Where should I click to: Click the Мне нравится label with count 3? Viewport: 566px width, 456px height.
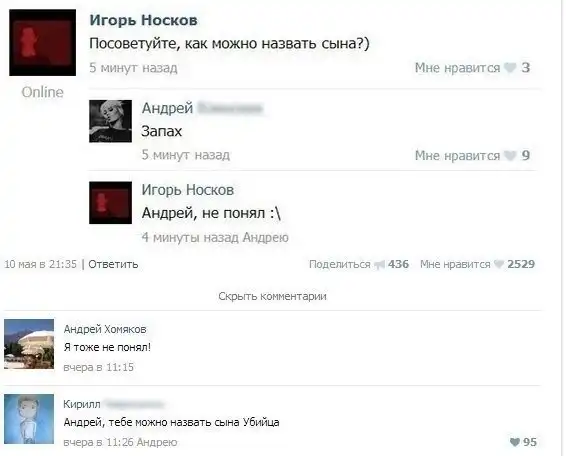[x=457, y=68]
